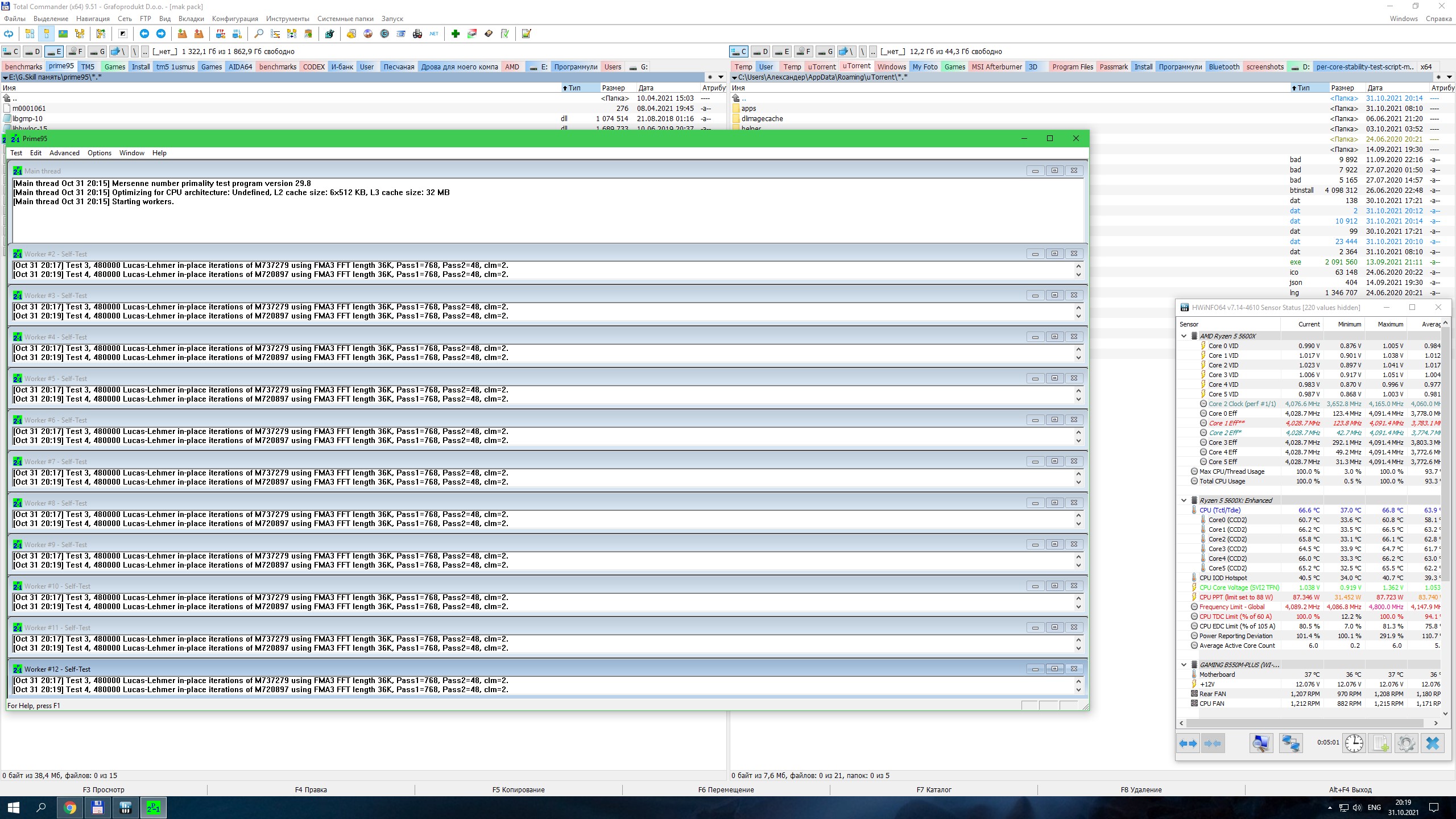Open Prime95 from Windows taskbar
The width and height of the screenshot is (1456, 819).
pyautogui.click(x=154, y=808)
